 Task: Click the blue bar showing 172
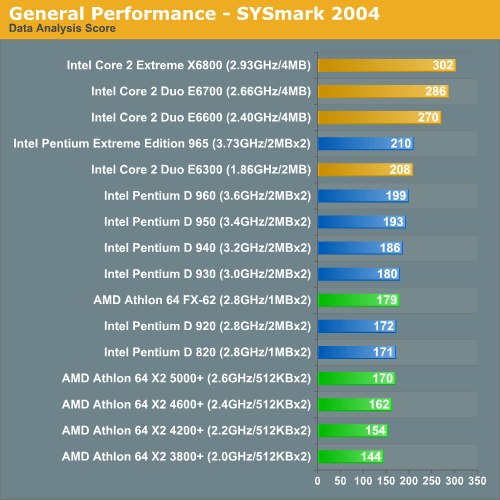tap(357, 326)
